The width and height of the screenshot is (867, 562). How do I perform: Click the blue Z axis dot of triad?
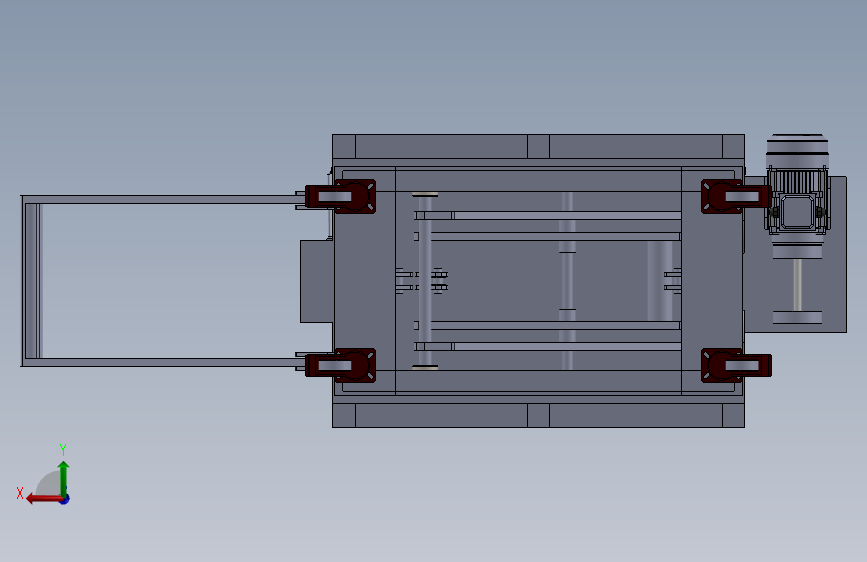65,499
